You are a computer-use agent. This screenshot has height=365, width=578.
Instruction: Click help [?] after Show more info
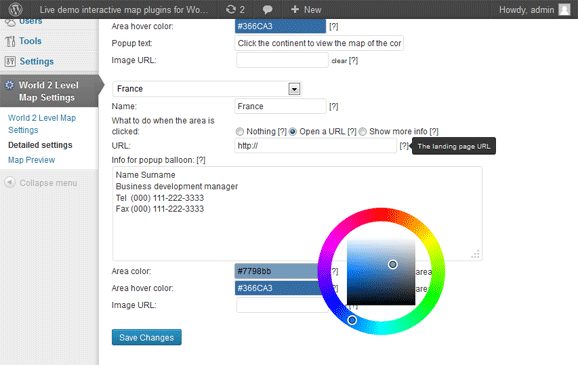pyautogui.click(x=434, y=132)
